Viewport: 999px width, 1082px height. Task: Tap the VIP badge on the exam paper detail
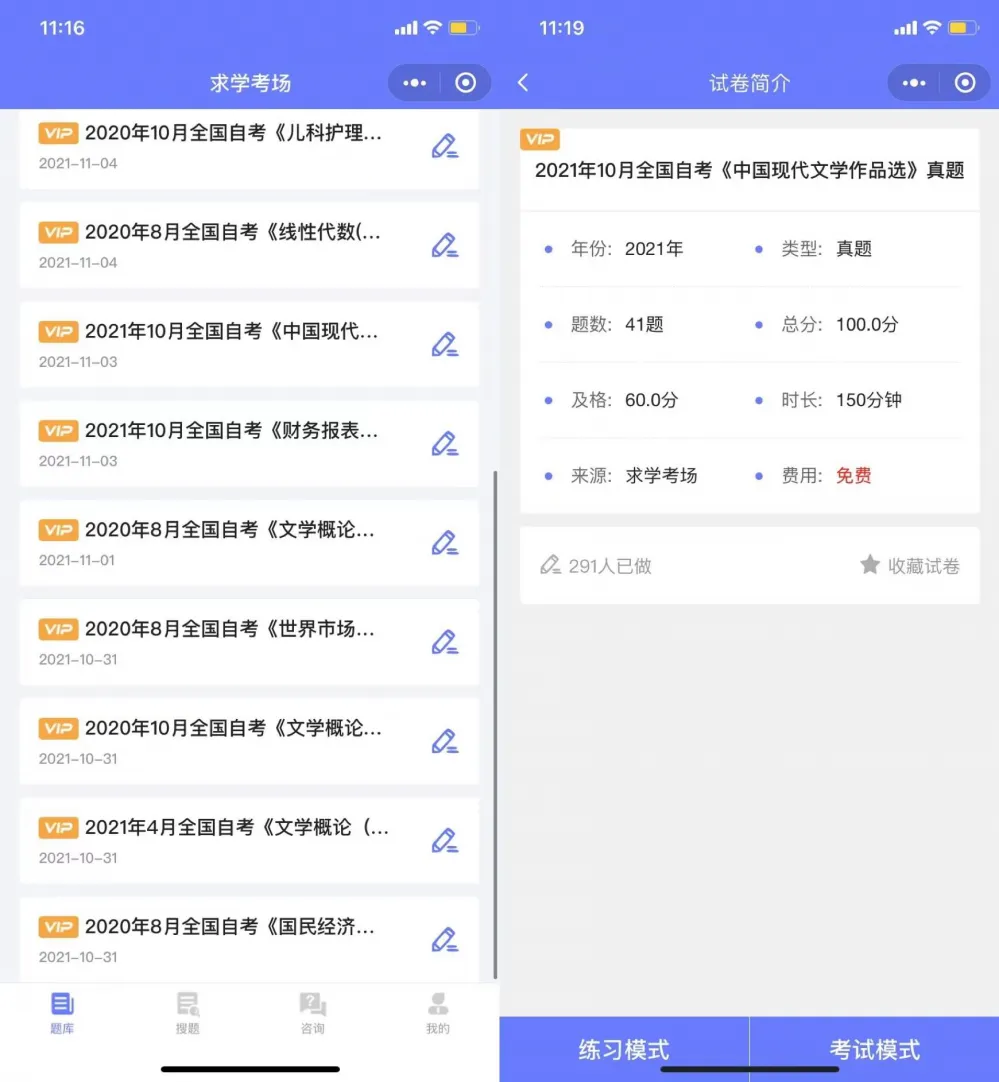click(x=539, y=139)
